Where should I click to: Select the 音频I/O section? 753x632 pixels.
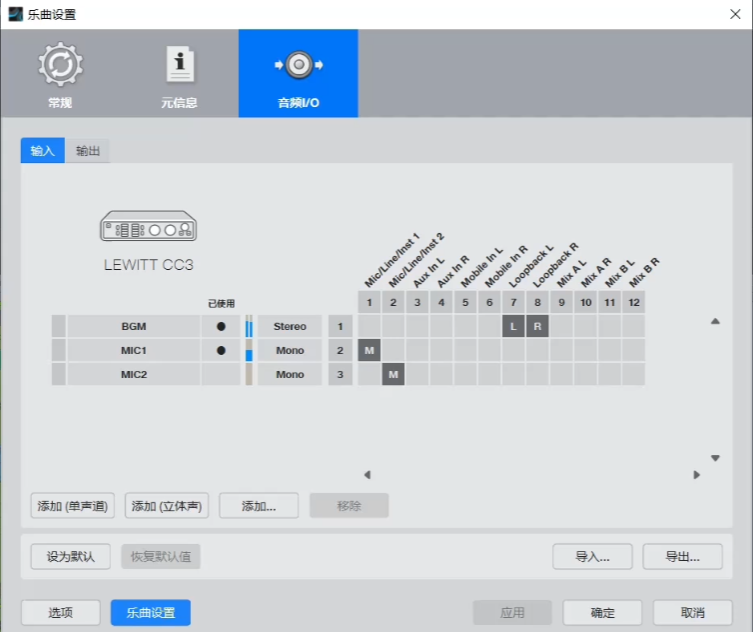(x=298, y=73)
